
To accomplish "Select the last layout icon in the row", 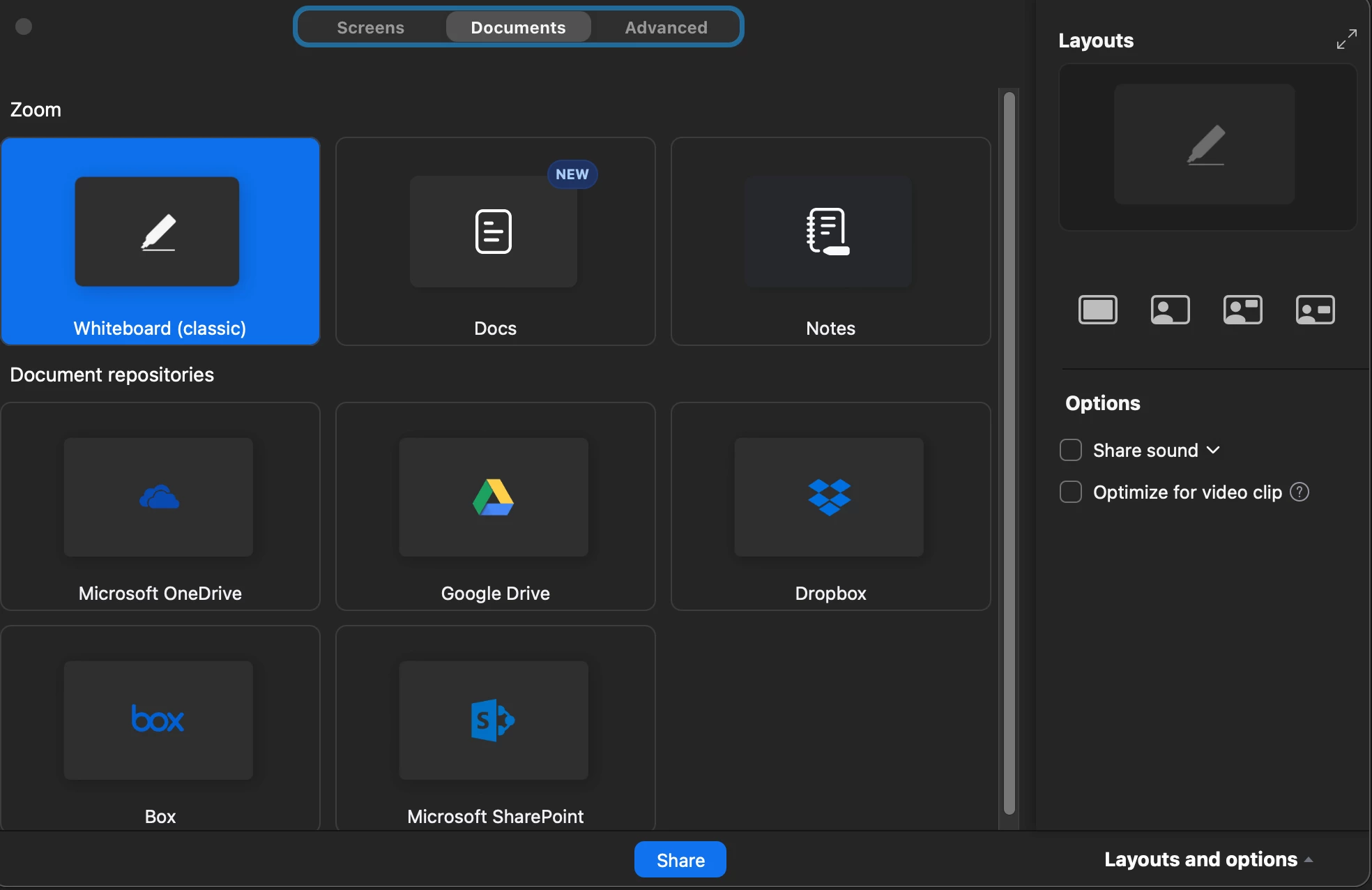I will (1316, 310).
